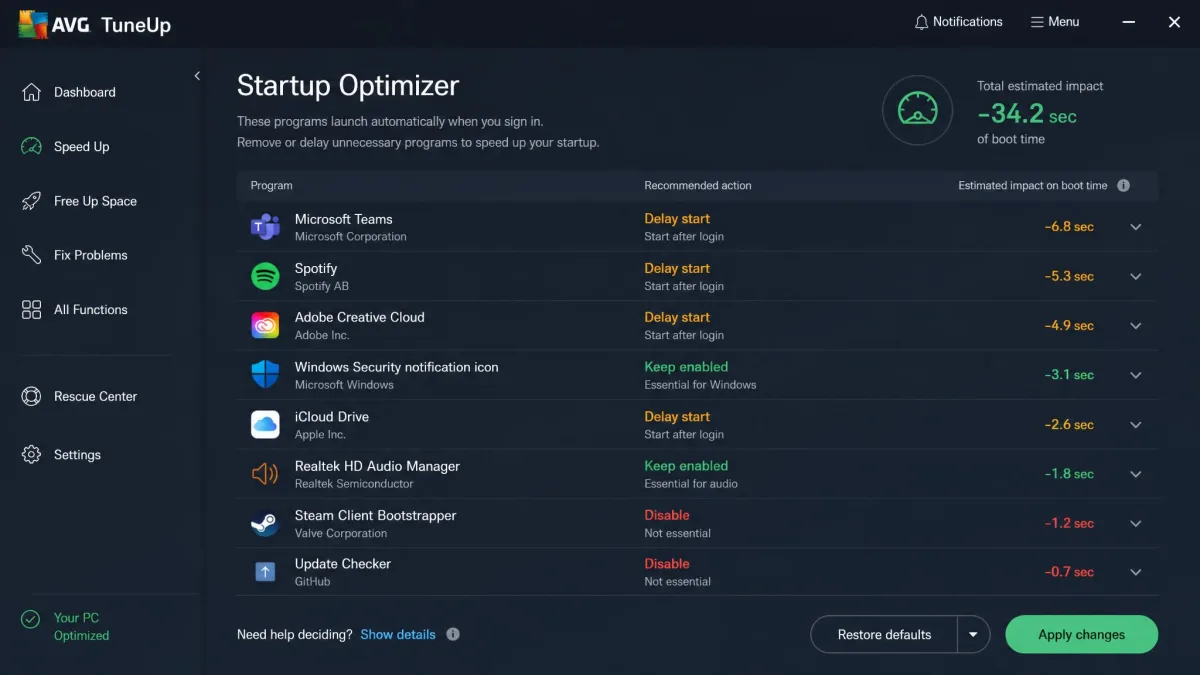Click the Program column header
Viewport: 1200px width, 675px height.
(x=271, y=185)
